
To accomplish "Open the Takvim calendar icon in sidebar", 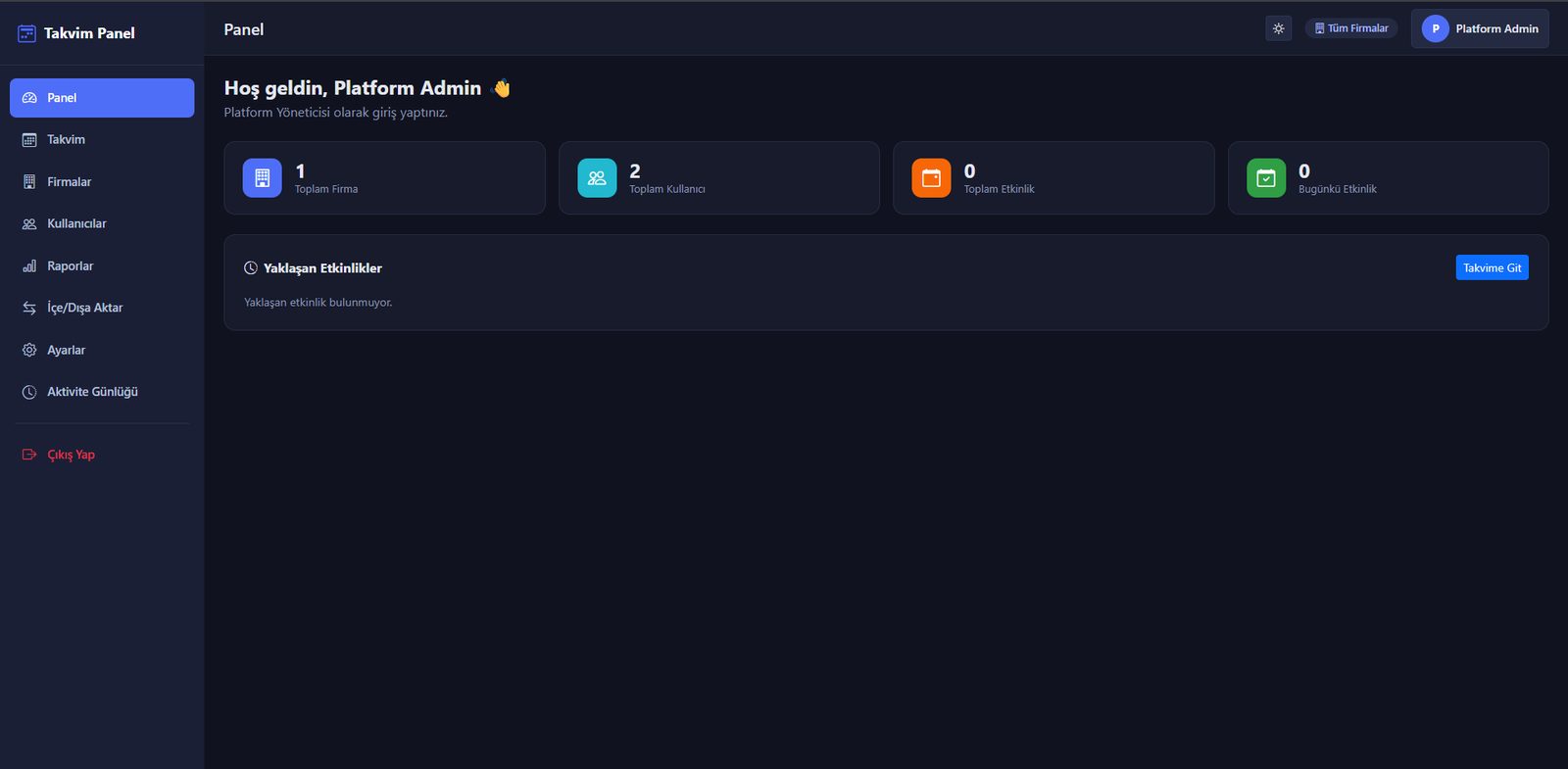I will 29,140.
